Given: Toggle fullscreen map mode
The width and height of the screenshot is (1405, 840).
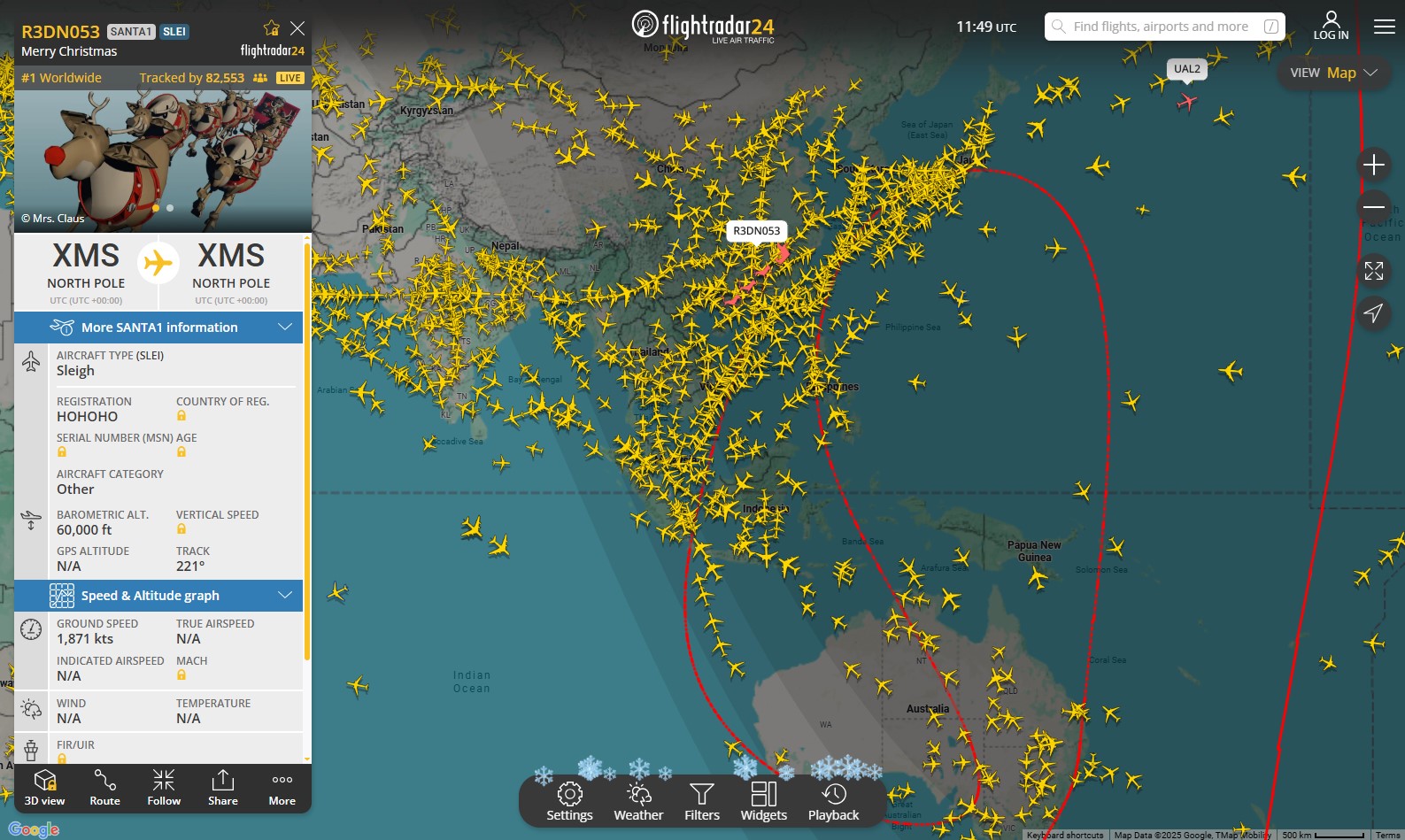Looking at the screenshot, I should 1373,271.
